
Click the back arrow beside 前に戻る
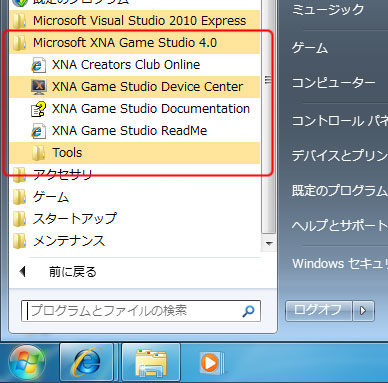pyautogui.click(x=22, y=272)
